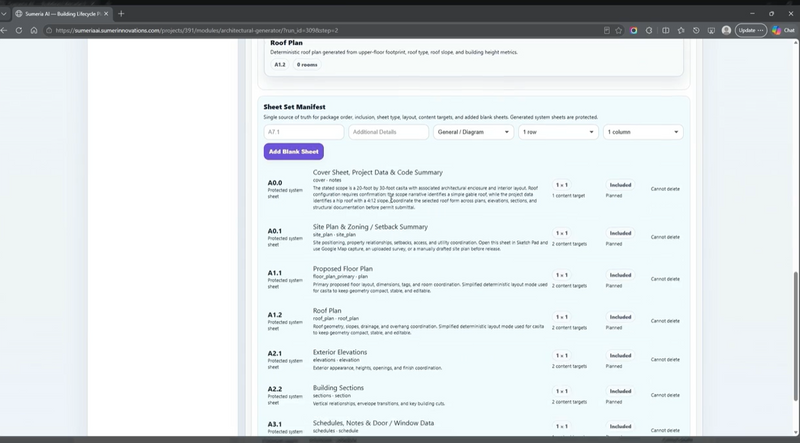Screen dimensions: 800x443
Task: Click Cannot delete for Site Plan row
Action: point(665,237)
